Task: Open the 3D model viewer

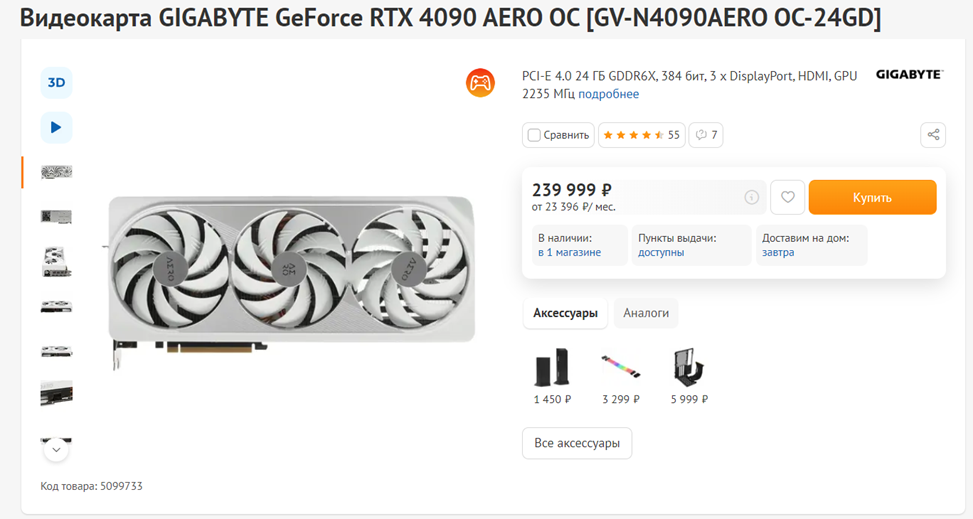Action: point(56,83)
